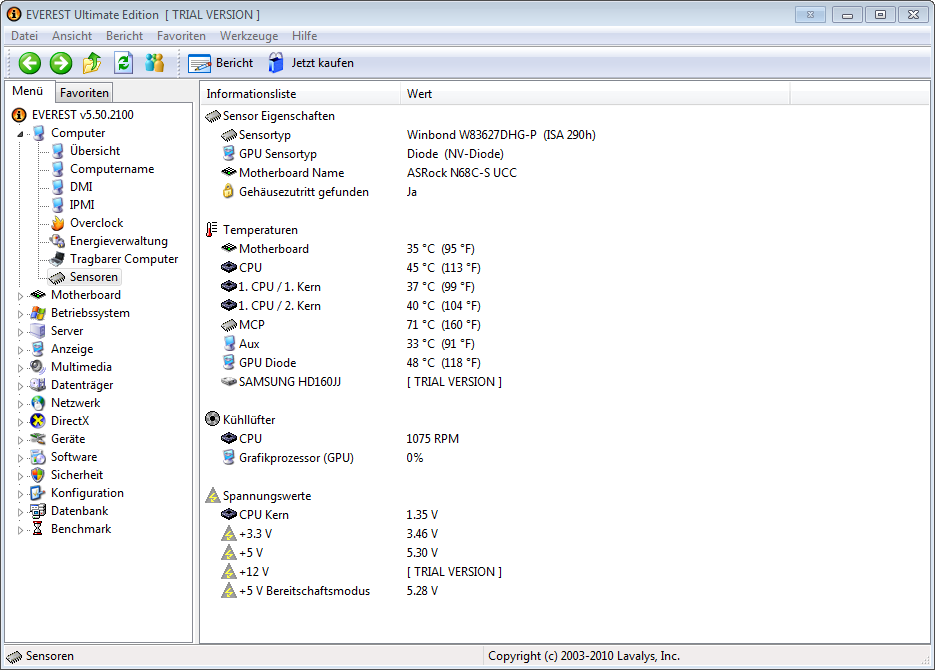The height and width of the screenshot is (670, 935).
Task: Open the Datei menu
Action: point(24,36)
